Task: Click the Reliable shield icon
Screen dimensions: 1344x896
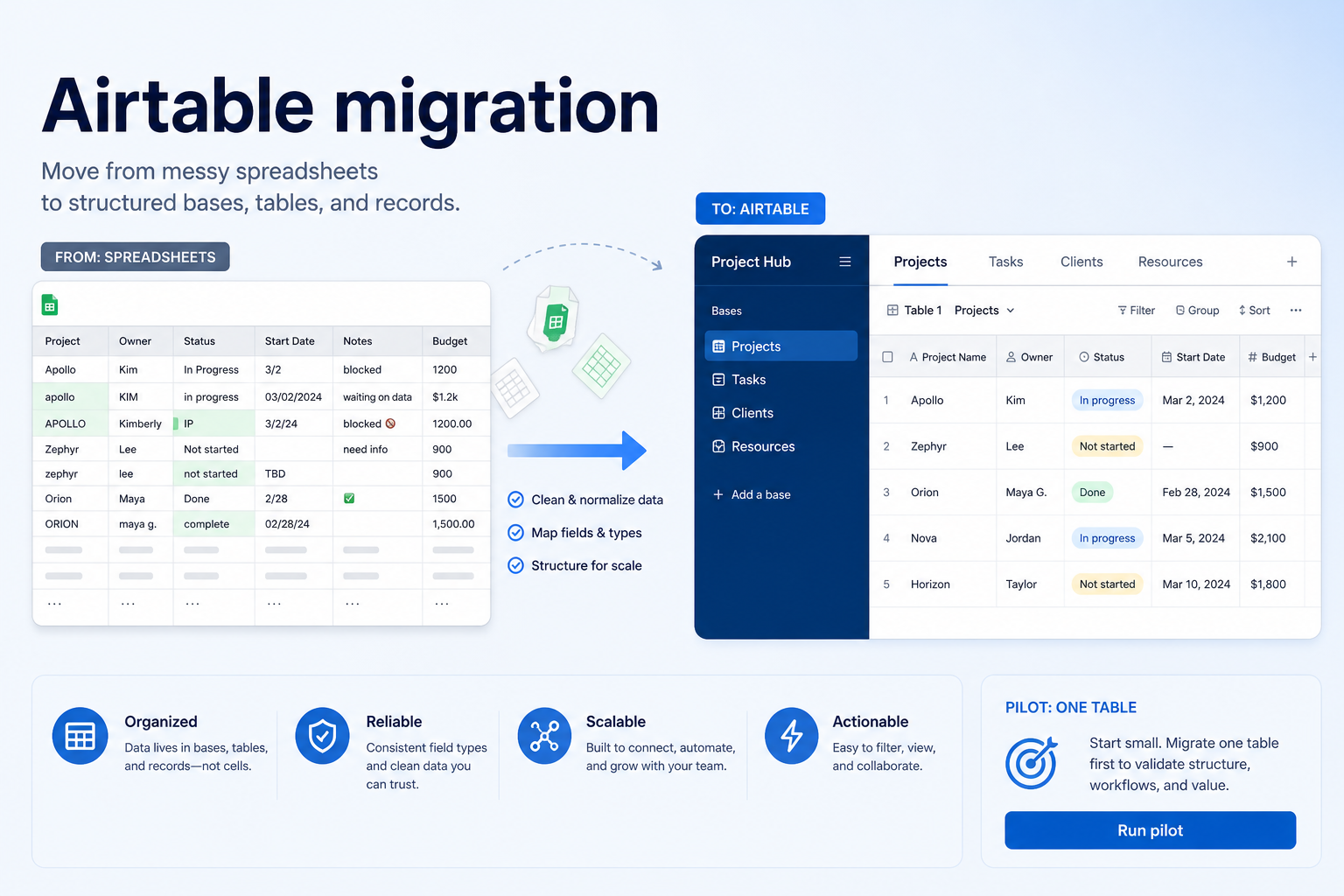Action: click(x=322, y=736)
